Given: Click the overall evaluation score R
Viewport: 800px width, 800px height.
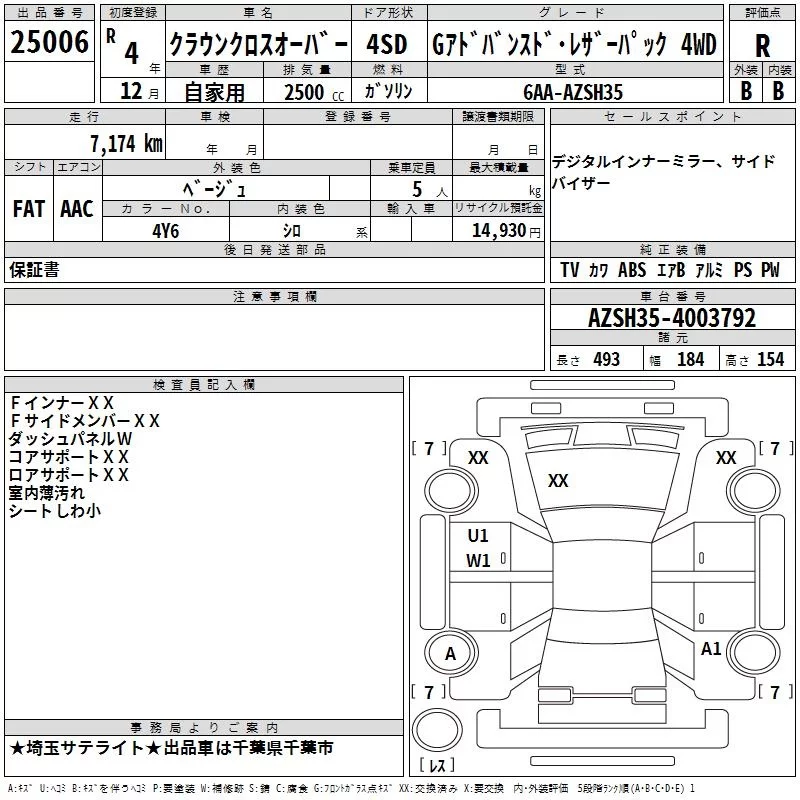Looking at the screenshot, I should pyautogui.click(x=762, y=45).
